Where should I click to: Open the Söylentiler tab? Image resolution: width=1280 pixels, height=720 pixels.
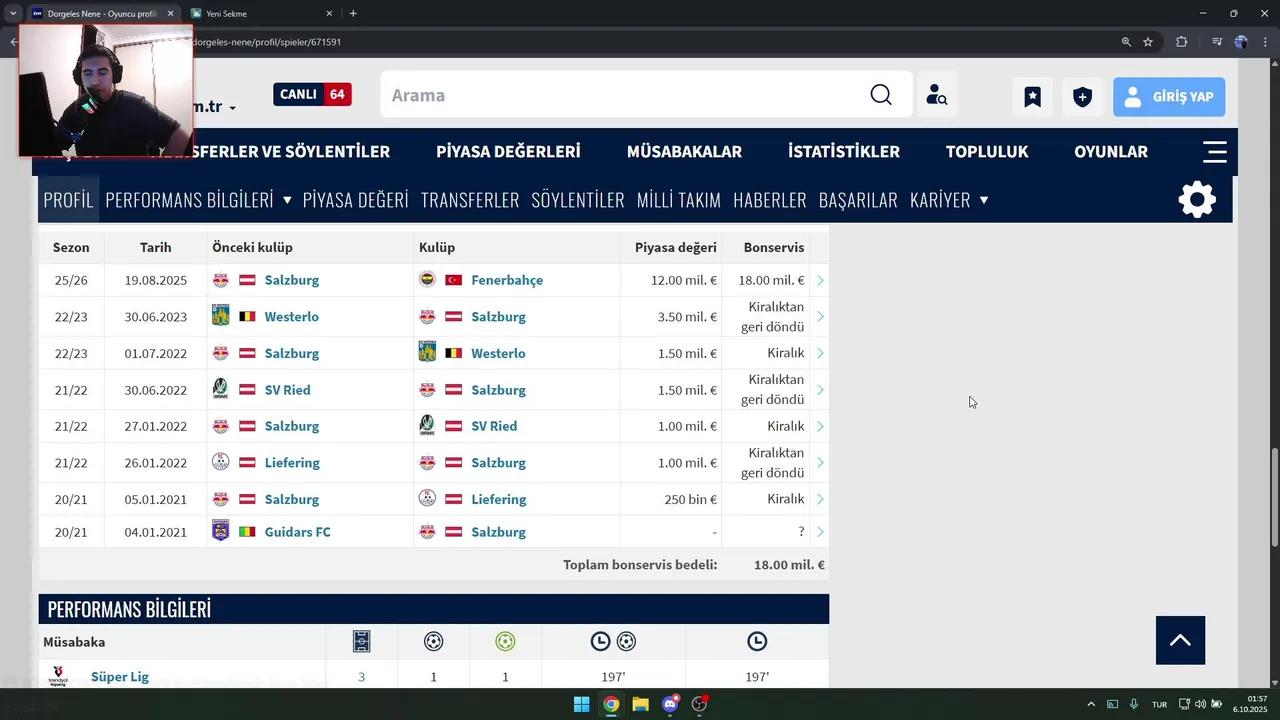pyautogui.click(x=578, y=200)
